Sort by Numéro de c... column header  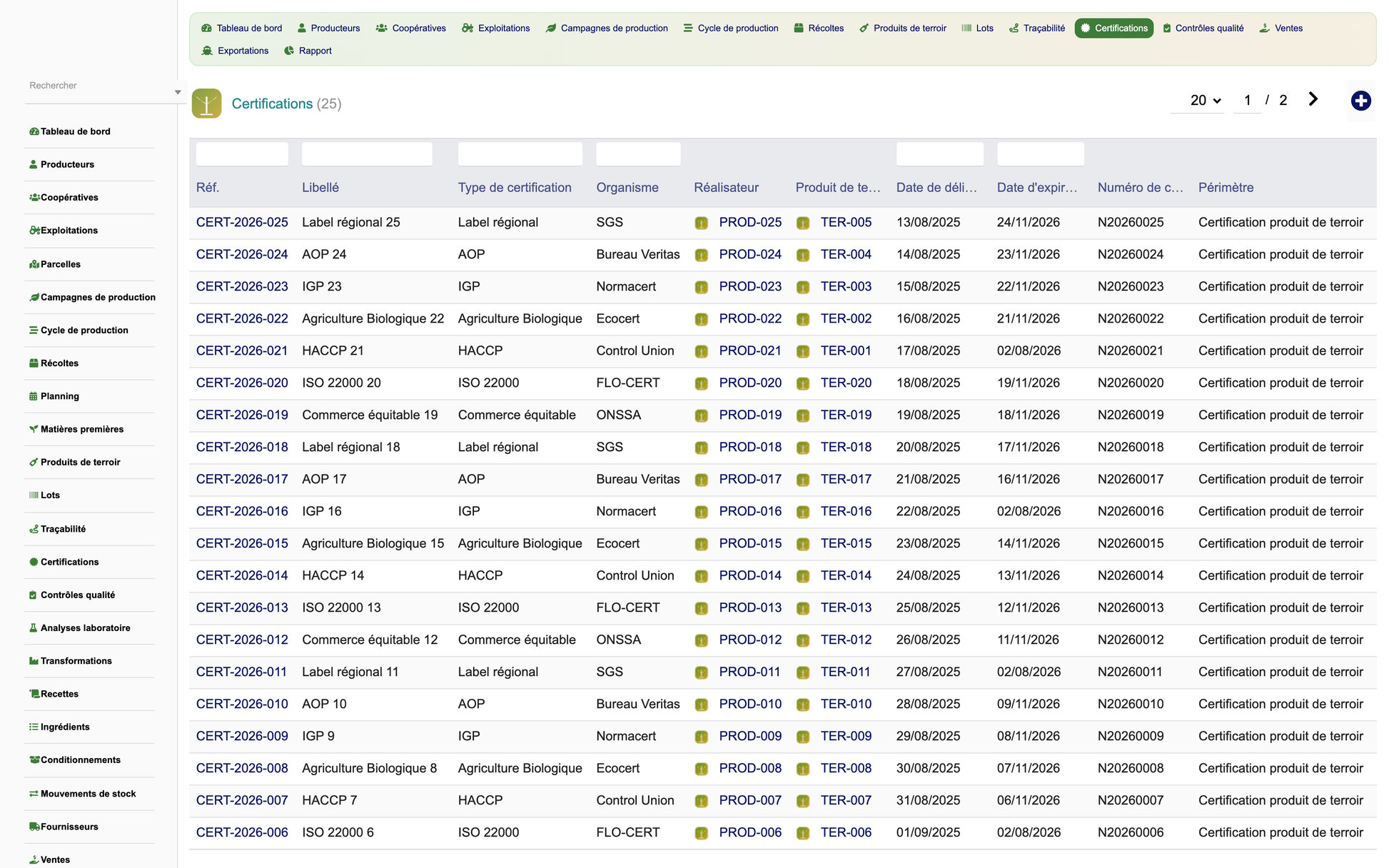pyautogui.click(x=1140, y=188)
